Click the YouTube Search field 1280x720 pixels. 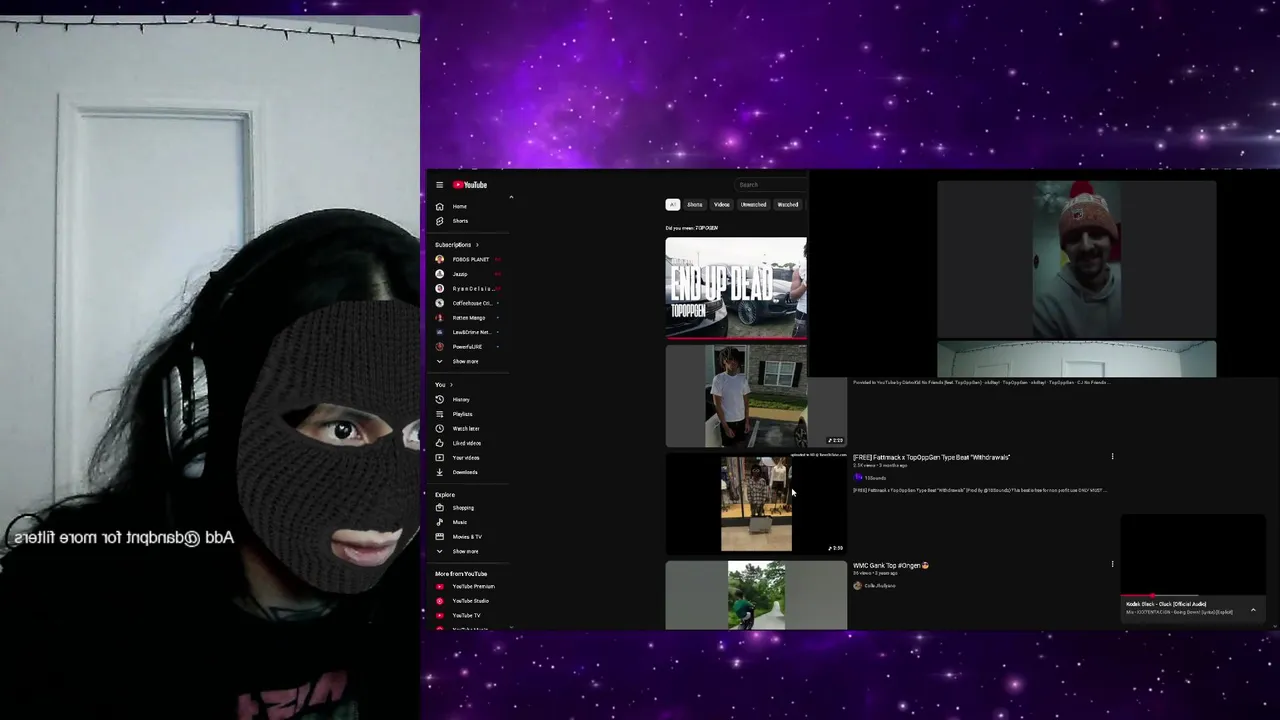[771, 185]
